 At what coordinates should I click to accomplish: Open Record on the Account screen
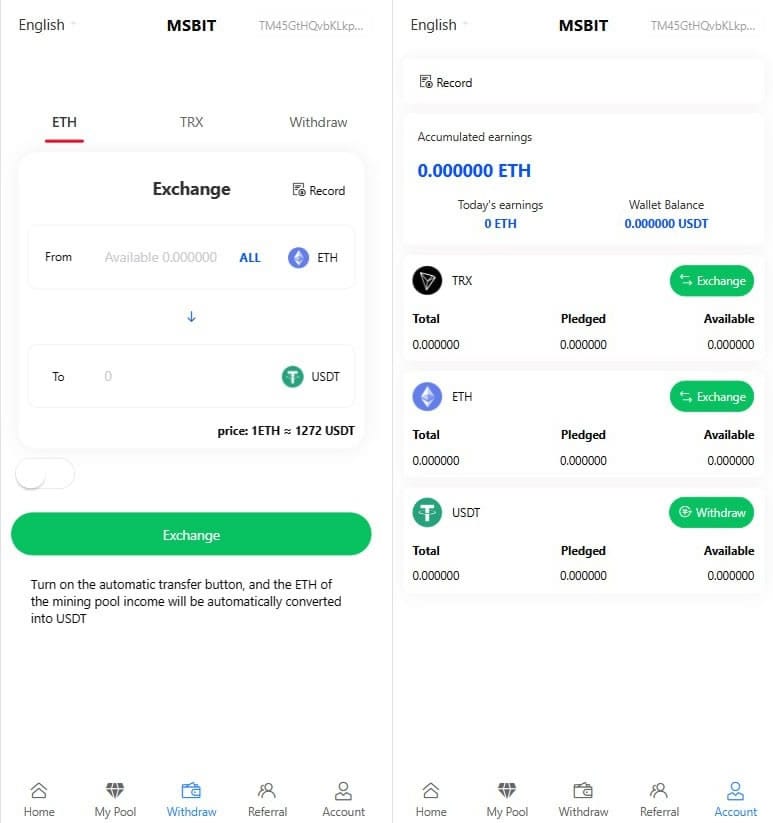(446, 82)
